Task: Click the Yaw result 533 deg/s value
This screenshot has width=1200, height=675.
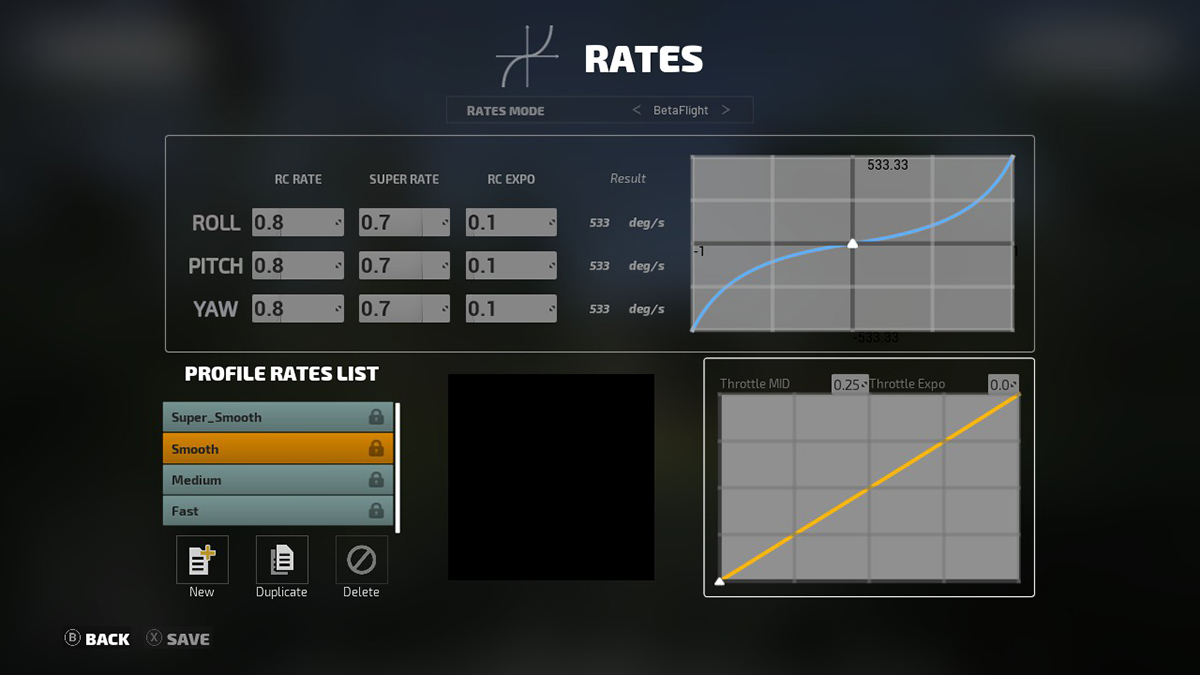Action: 627,309
